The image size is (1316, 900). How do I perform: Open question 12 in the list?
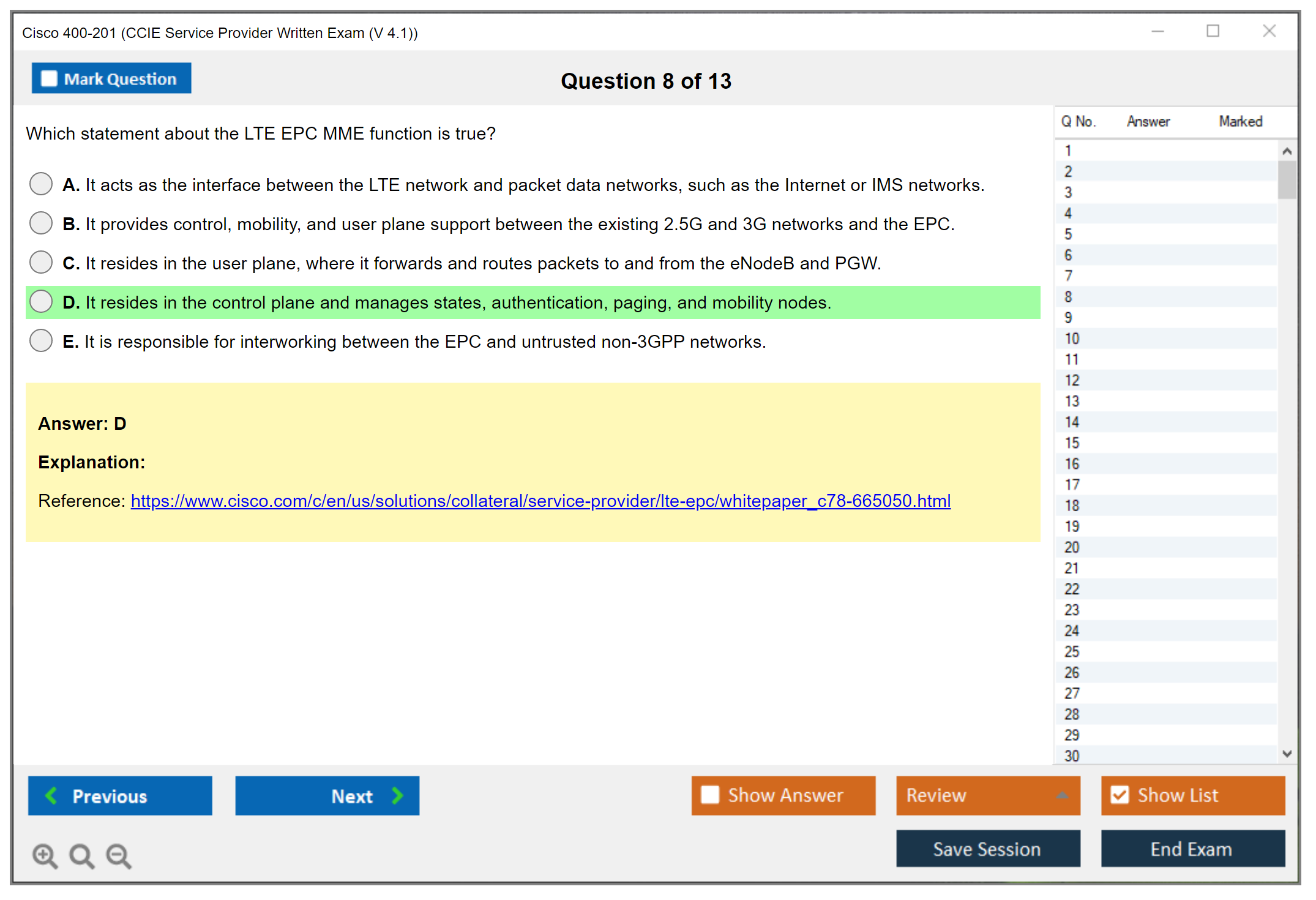[1072, 380]
